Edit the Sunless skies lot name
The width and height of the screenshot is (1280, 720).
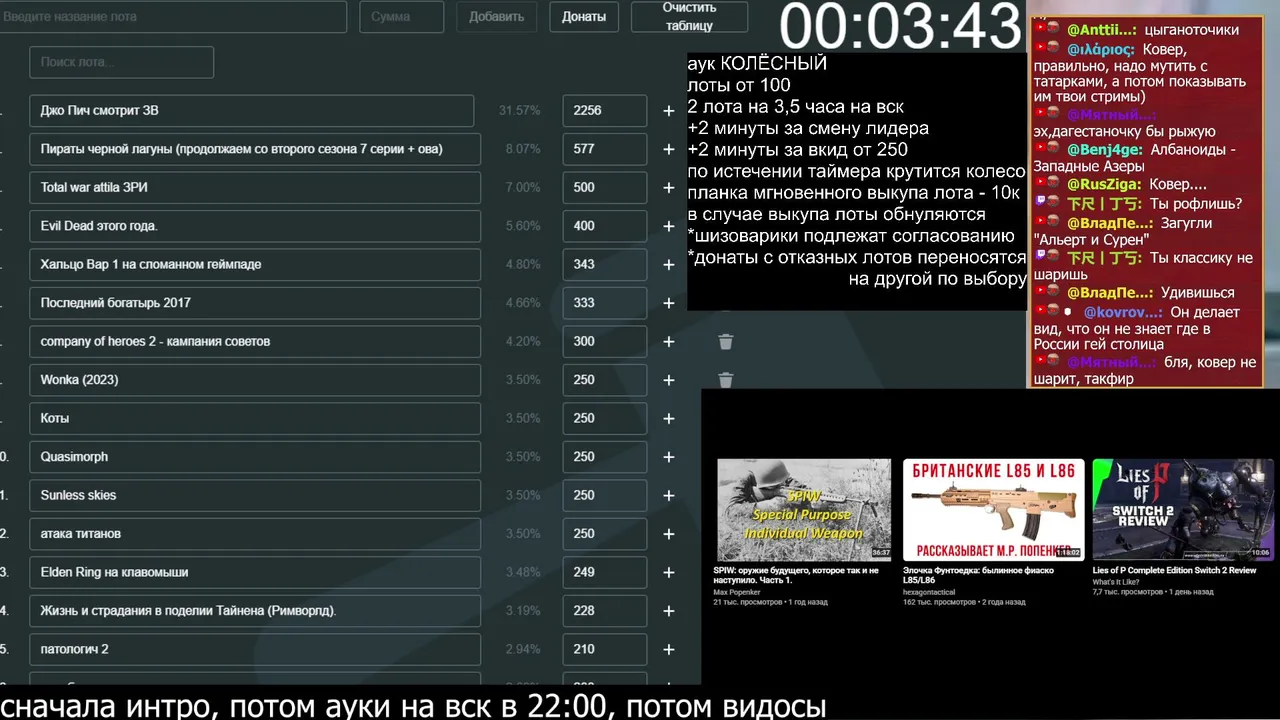254,496
